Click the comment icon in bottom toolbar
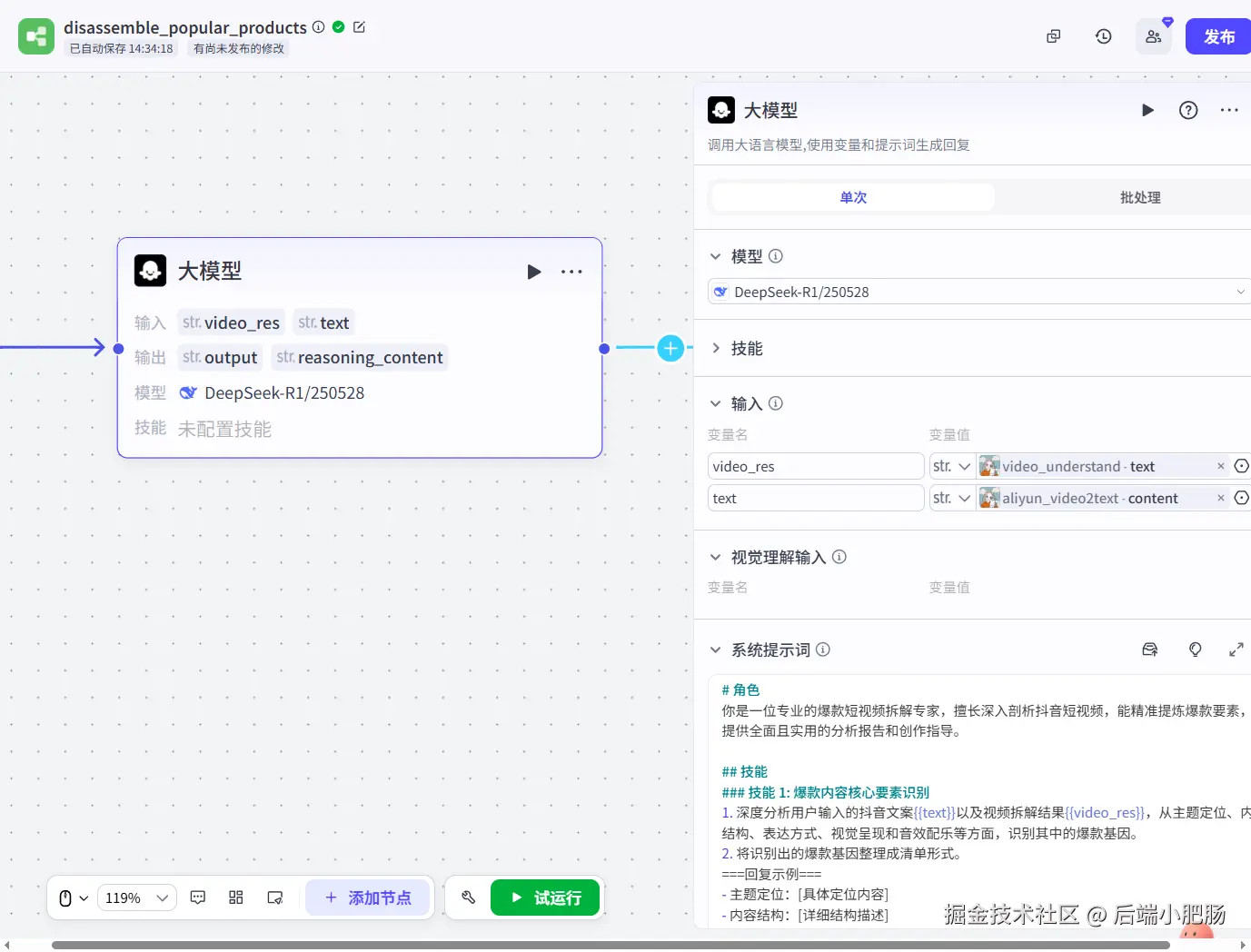Viewport: 1251px width, 952px height. pyautogui.click(x=198, y=897)
